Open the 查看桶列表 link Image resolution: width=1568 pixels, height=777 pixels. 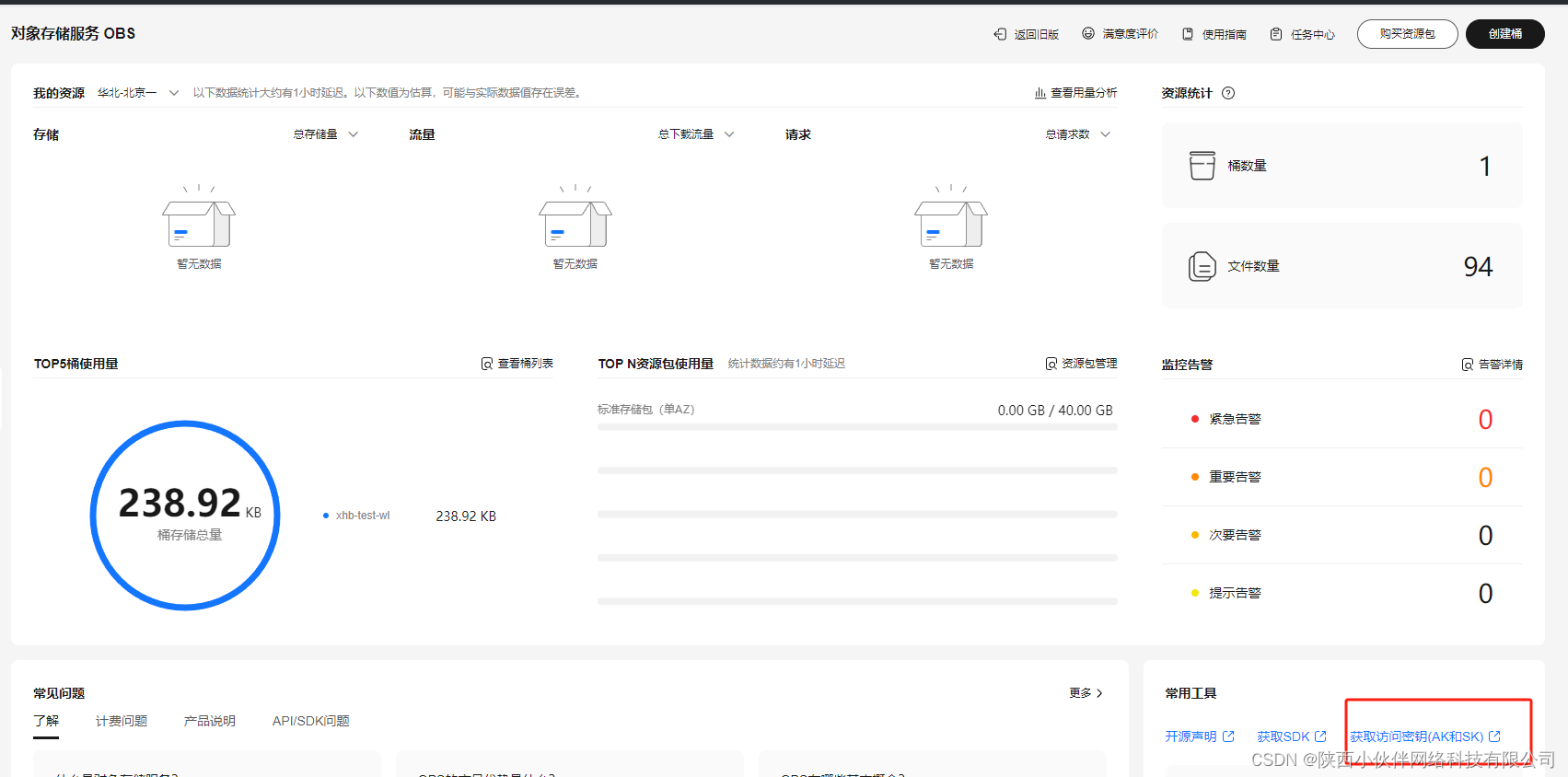pyautogui.click(x=526, y=364)
